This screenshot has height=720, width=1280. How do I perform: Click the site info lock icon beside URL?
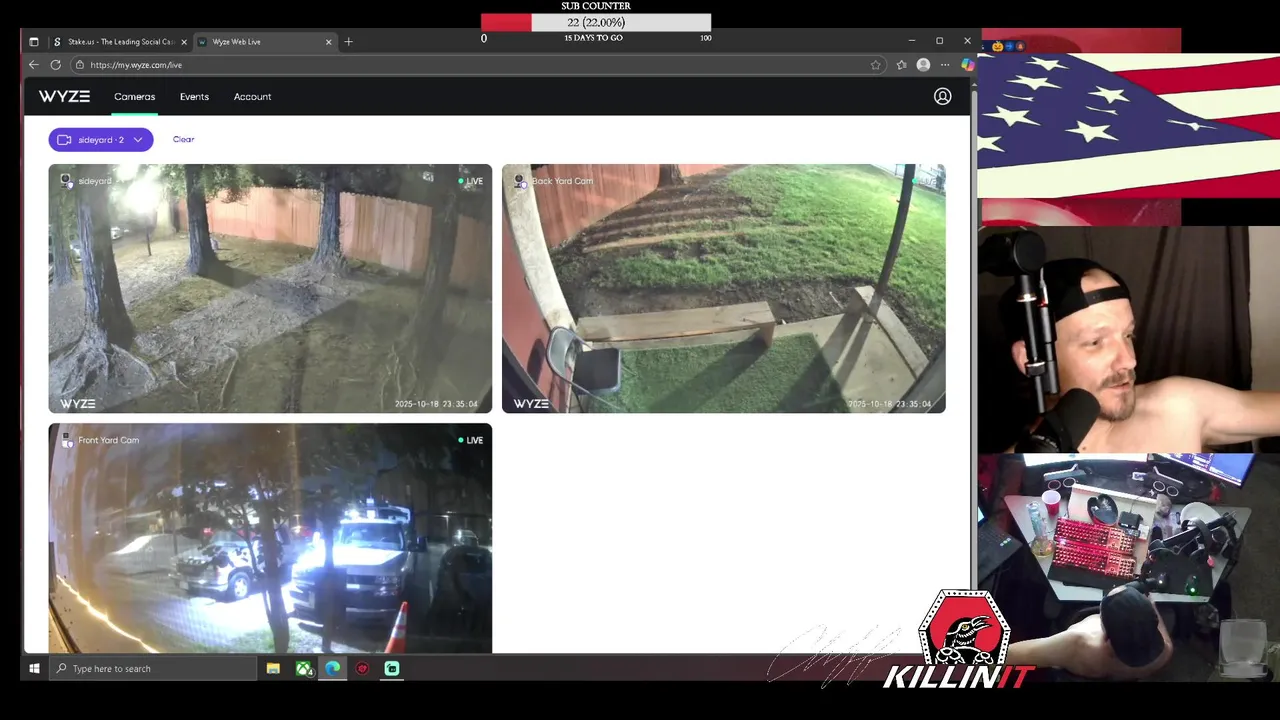[80, 65]
